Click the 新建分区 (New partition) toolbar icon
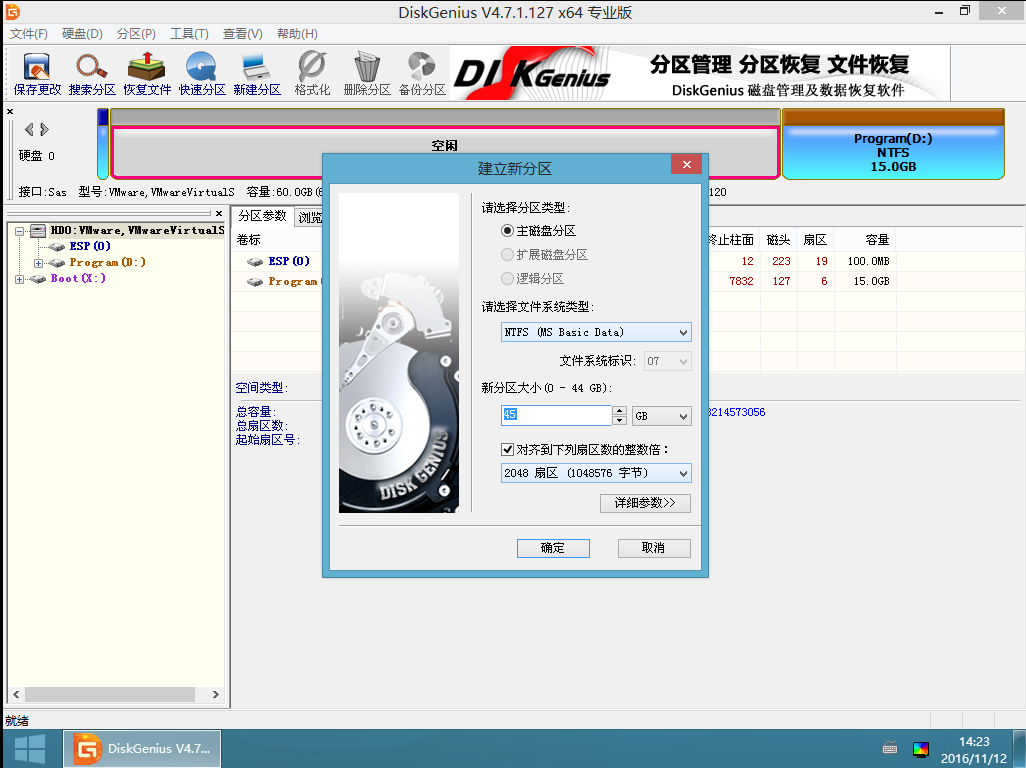The height and width of the screenshot is (768, 1026). 256,74
